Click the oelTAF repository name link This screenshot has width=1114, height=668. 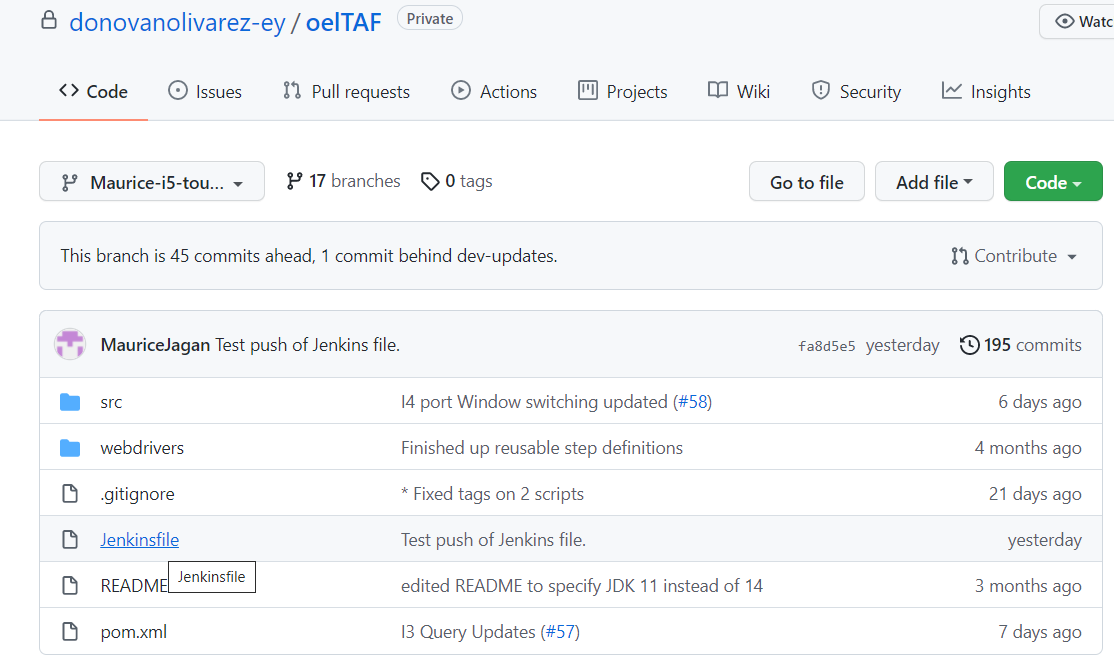click(x=344, y=22)
